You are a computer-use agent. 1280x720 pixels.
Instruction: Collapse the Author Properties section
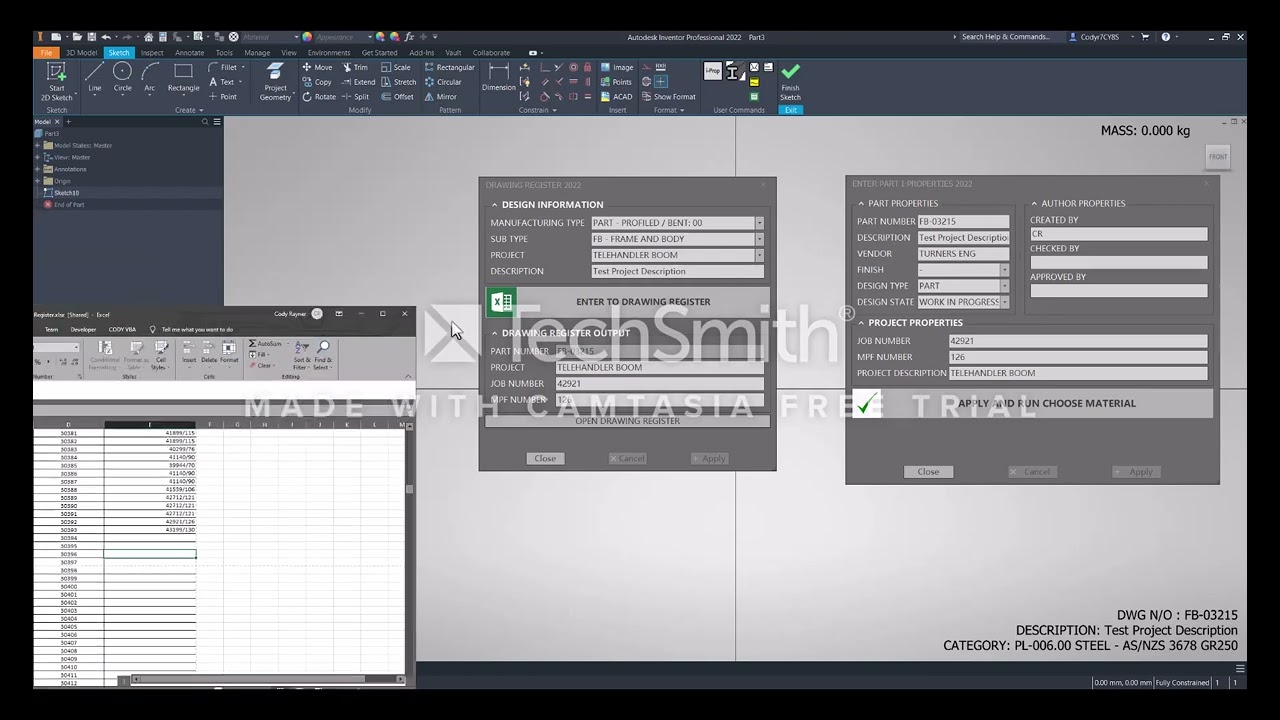click(1034, 204)
